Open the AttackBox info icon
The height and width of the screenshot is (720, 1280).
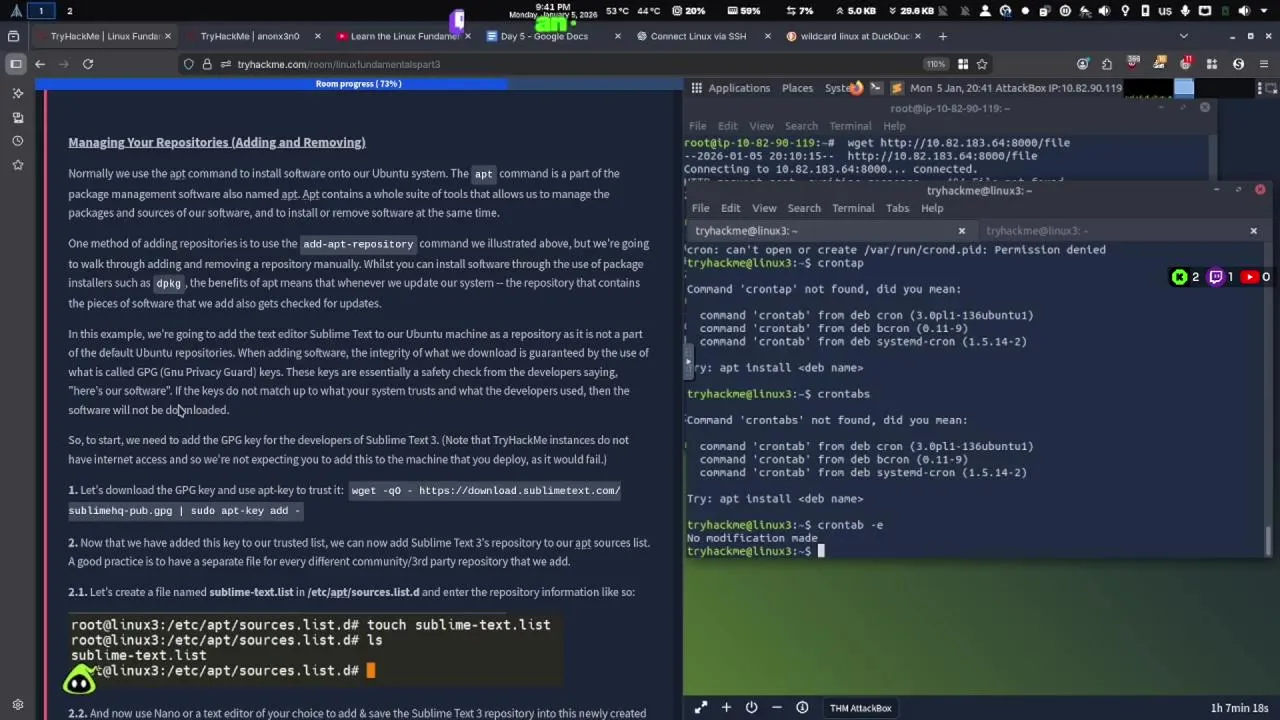802,708
